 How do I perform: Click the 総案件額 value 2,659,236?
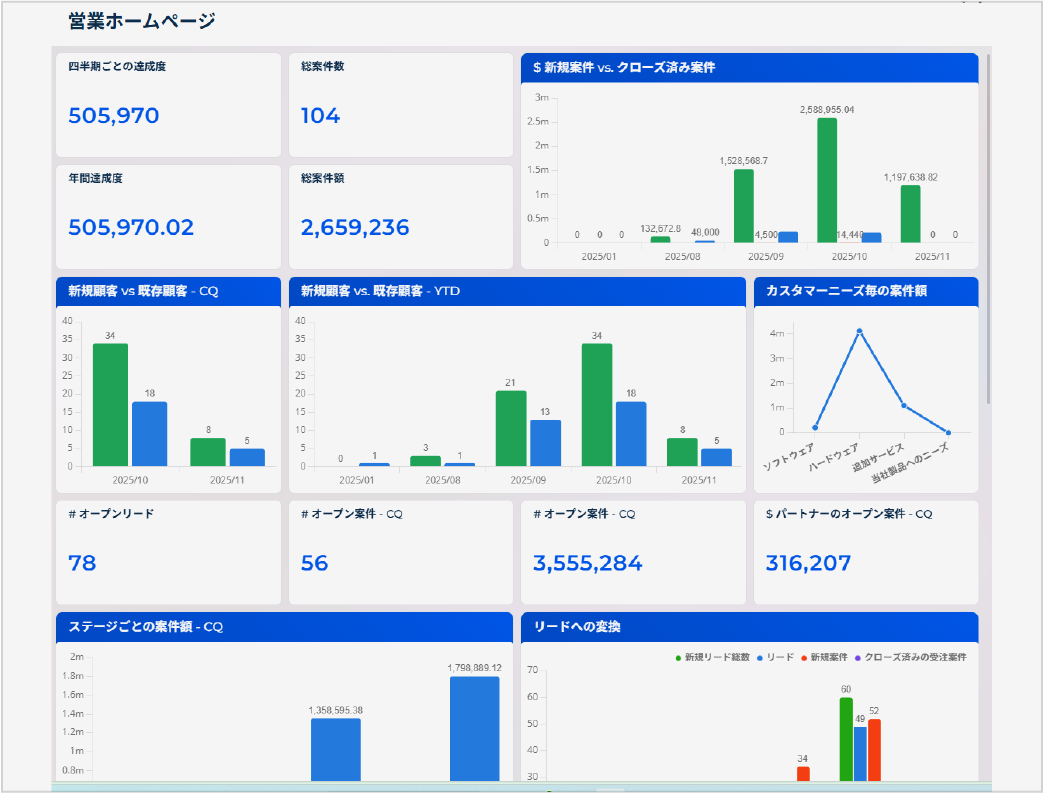coord(355,228)
